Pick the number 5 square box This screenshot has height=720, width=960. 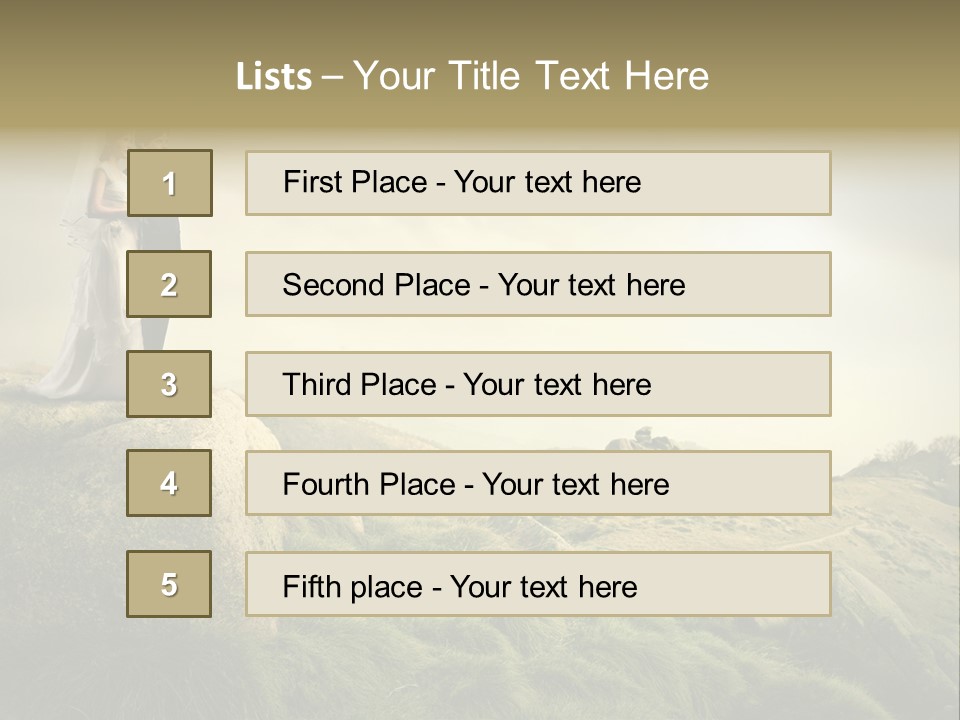[x=169, y=584]
